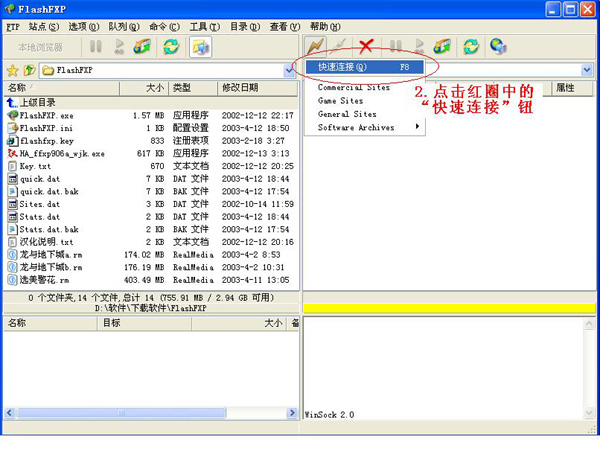Viewport: 600px width, 457px height.
Task: Choose Game Sites from the menu
Action: point(340,101)
